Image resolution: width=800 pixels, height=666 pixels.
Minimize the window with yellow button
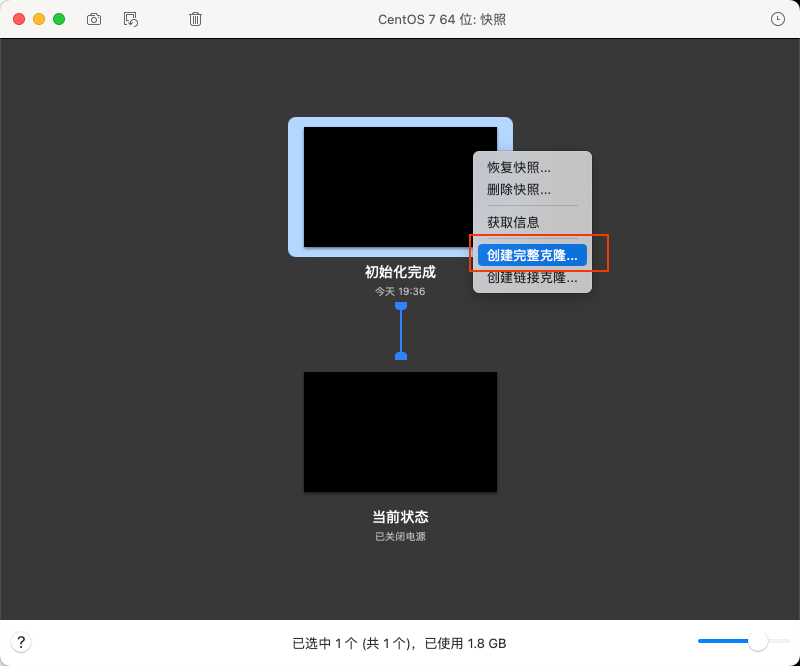[x=39, y=19]
